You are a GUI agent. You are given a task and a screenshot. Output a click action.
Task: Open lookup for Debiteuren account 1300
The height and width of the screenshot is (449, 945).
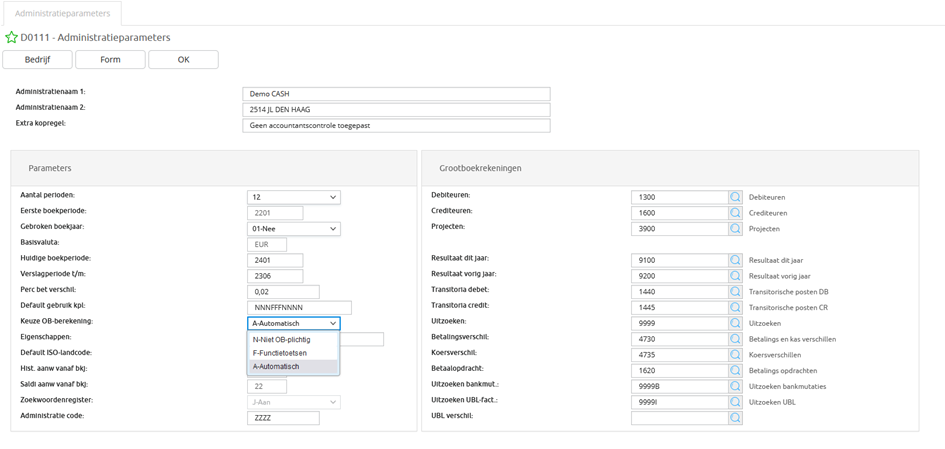736,197
